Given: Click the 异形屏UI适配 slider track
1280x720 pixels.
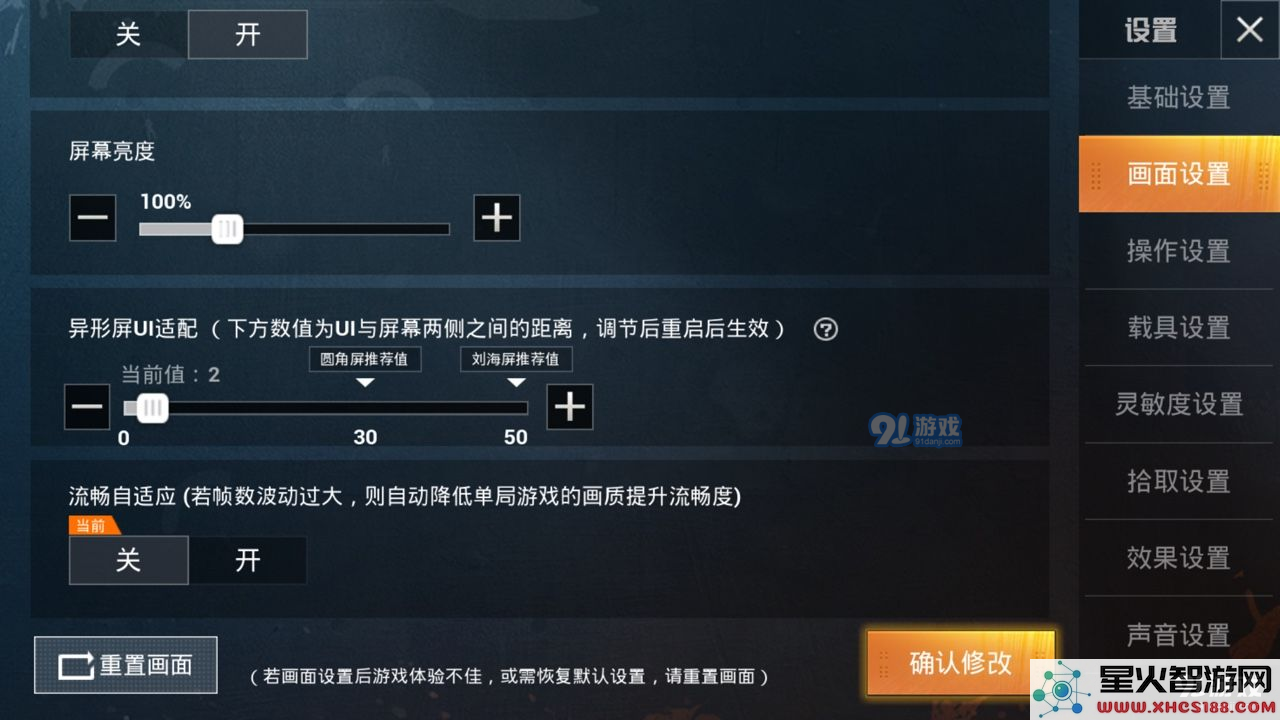Looking at the screenshot, I should click(326, 408).
